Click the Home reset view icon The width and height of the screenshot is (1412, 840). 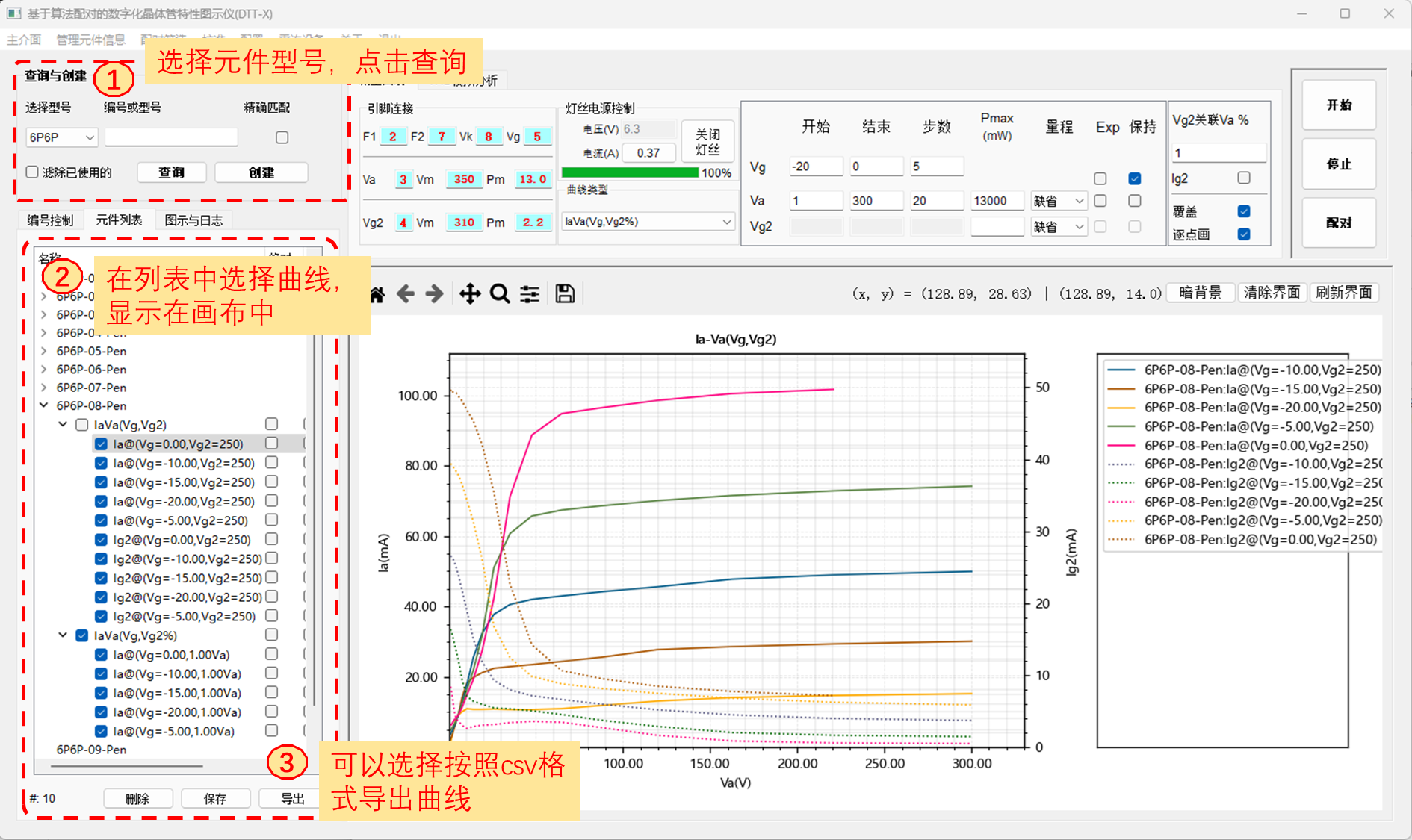pos(378,294)
